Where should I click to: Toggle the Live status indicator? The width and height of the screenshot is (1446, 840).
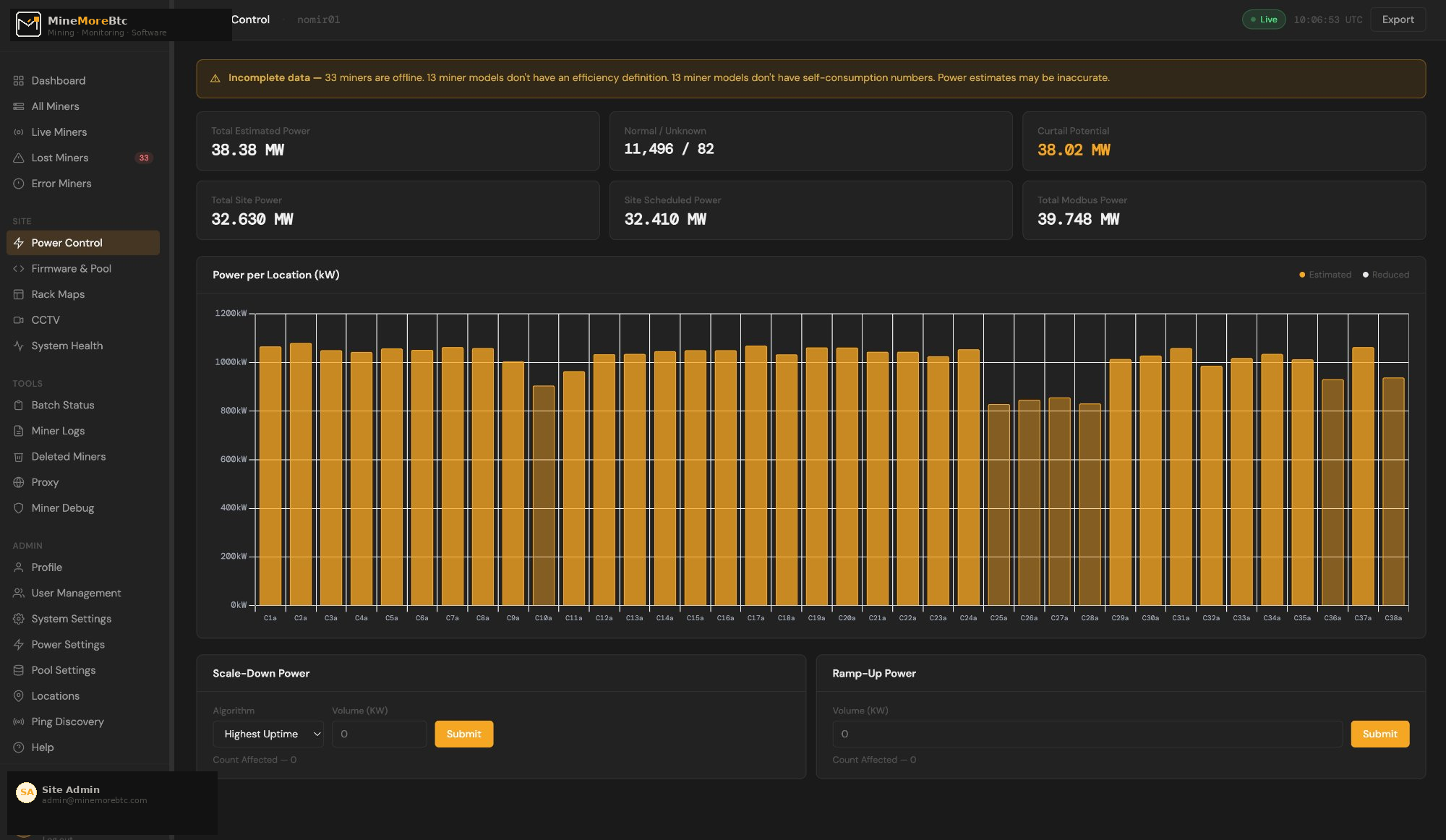(x=1265, y=20)
